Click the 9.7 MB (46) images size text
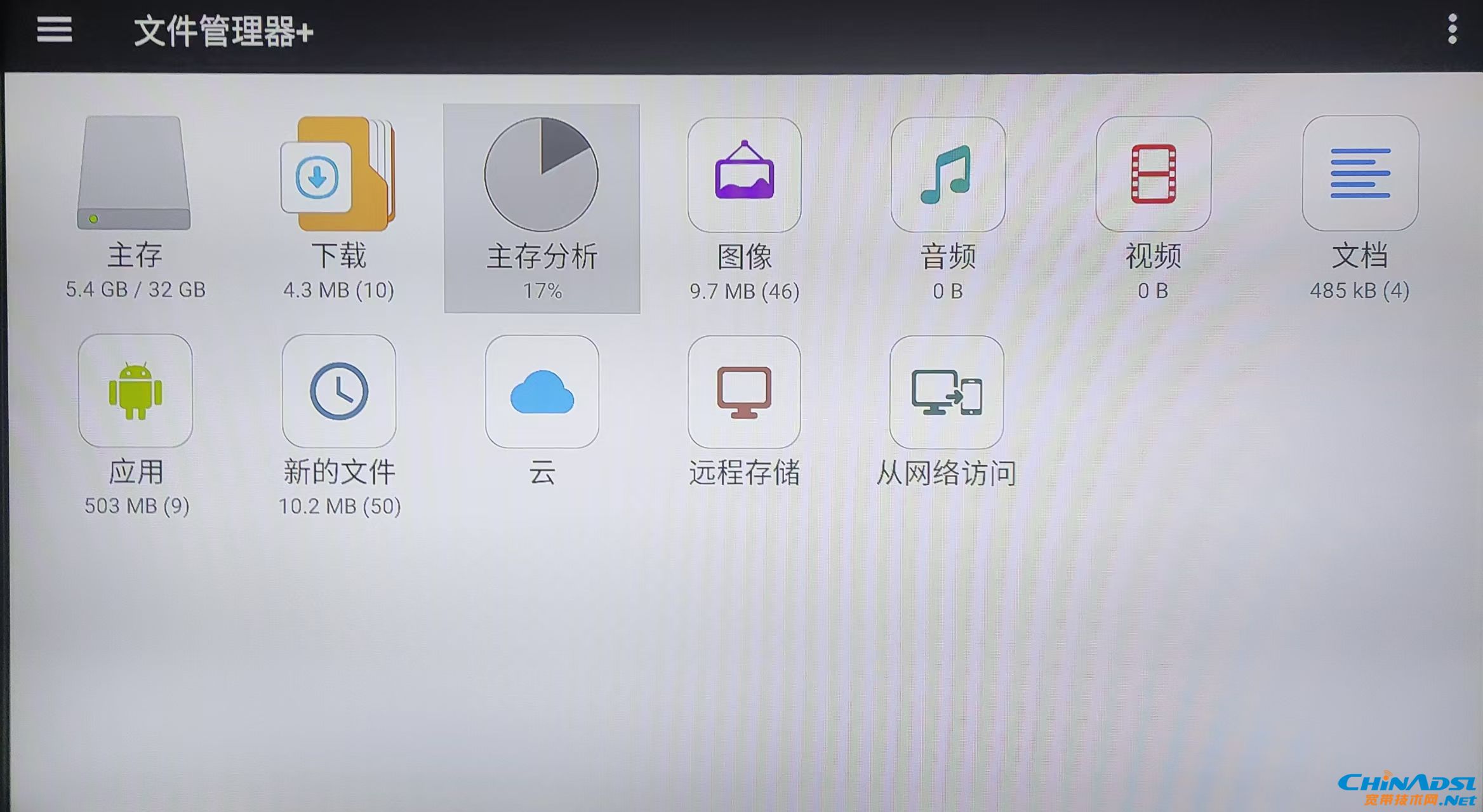 744,291
